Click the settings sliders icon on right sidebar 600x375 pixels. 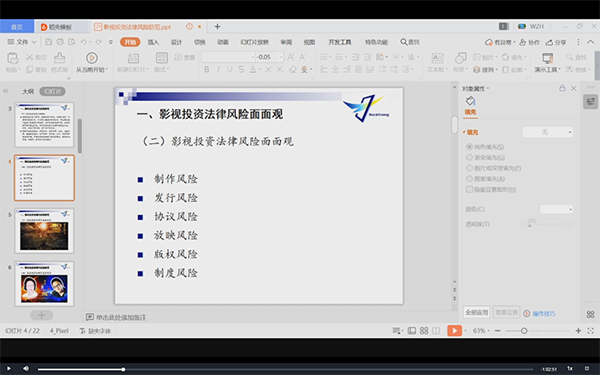coord(590,101)
